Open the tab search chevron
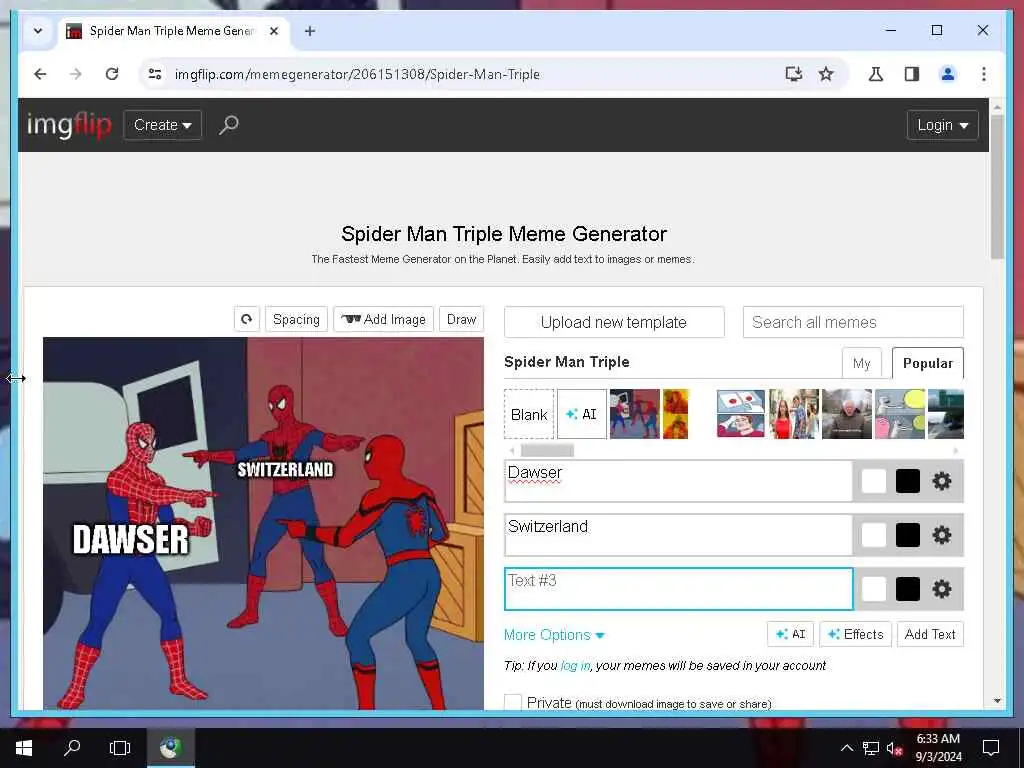Viewport: 1024px width, 768px height. (38, 31)
